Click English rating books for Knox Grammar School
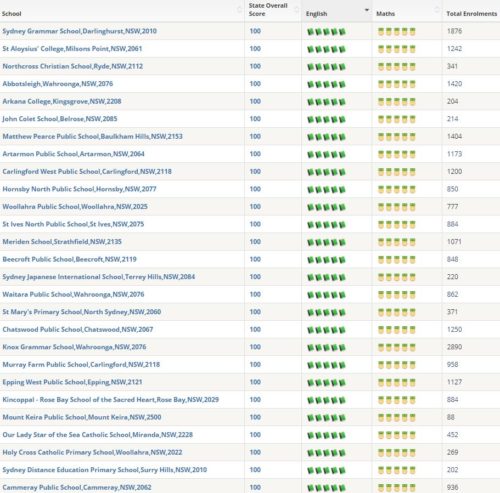This screenshot has height=493, width=500. [326, 347]
